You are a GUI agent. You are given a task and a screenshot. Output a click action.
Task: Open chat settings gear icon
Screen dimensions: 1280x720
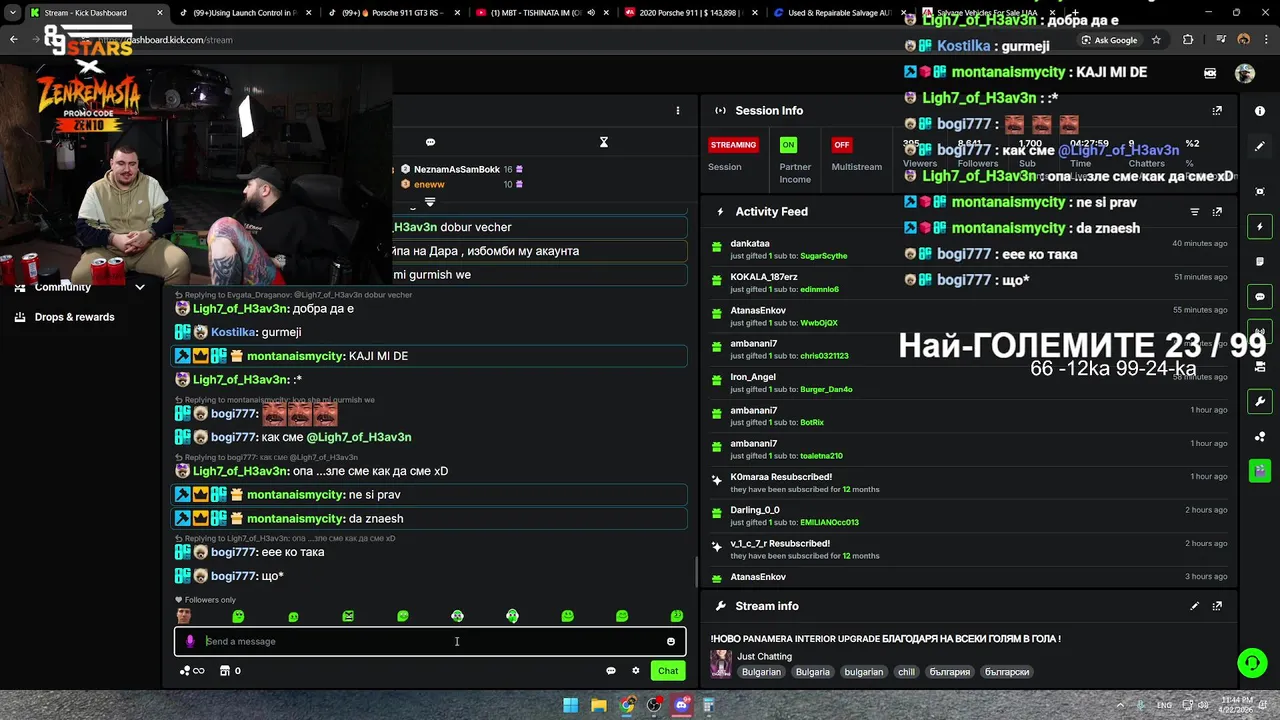tap(635, 671)
